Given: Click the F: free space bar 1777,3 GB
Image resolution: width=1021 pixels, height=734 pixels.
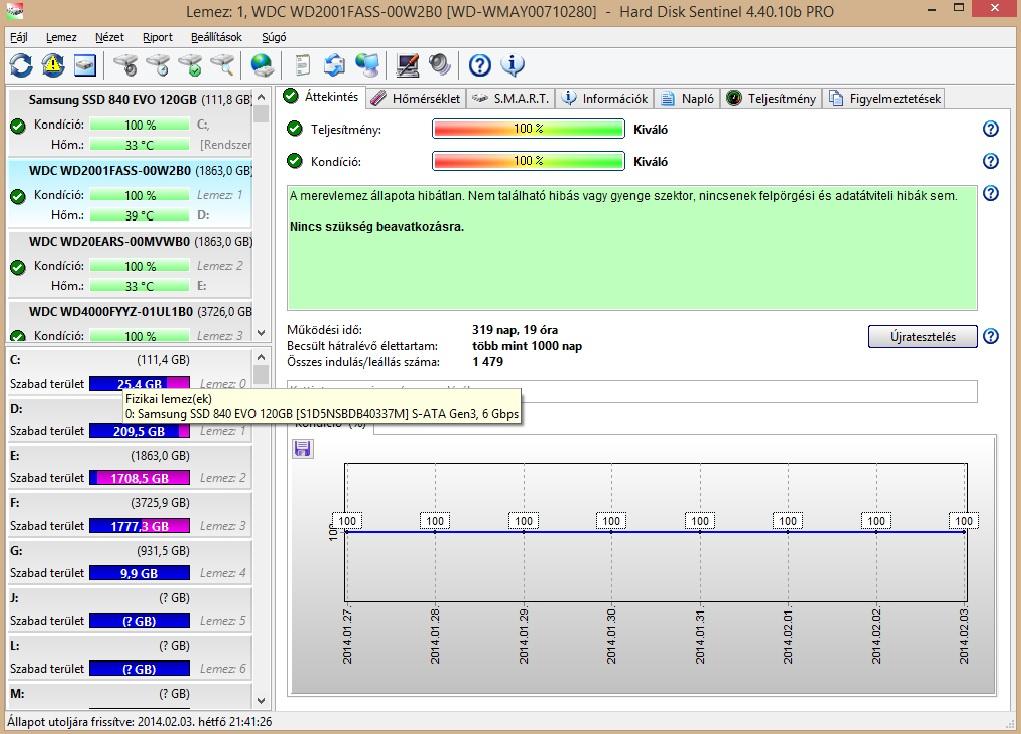Looking at the screenshot, I should 139,526.
